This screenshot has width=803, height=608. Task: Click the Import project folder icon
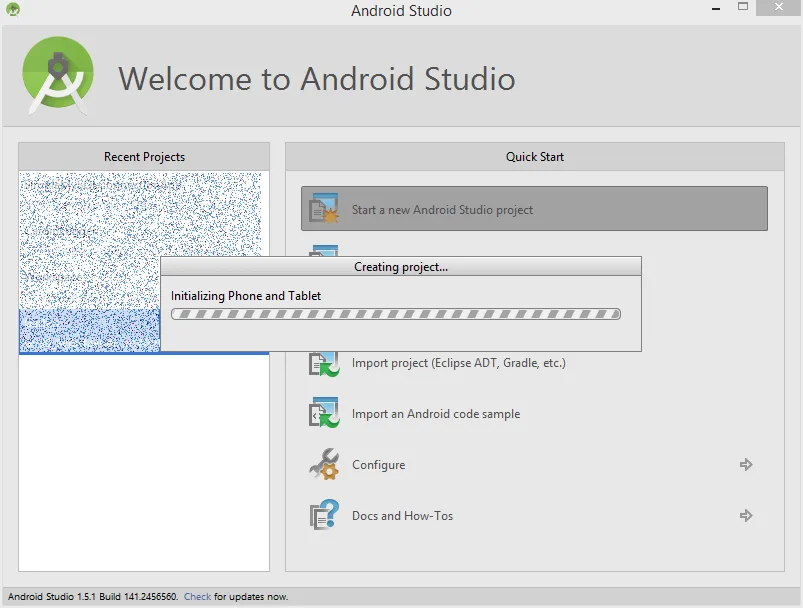tap(324, 362)
